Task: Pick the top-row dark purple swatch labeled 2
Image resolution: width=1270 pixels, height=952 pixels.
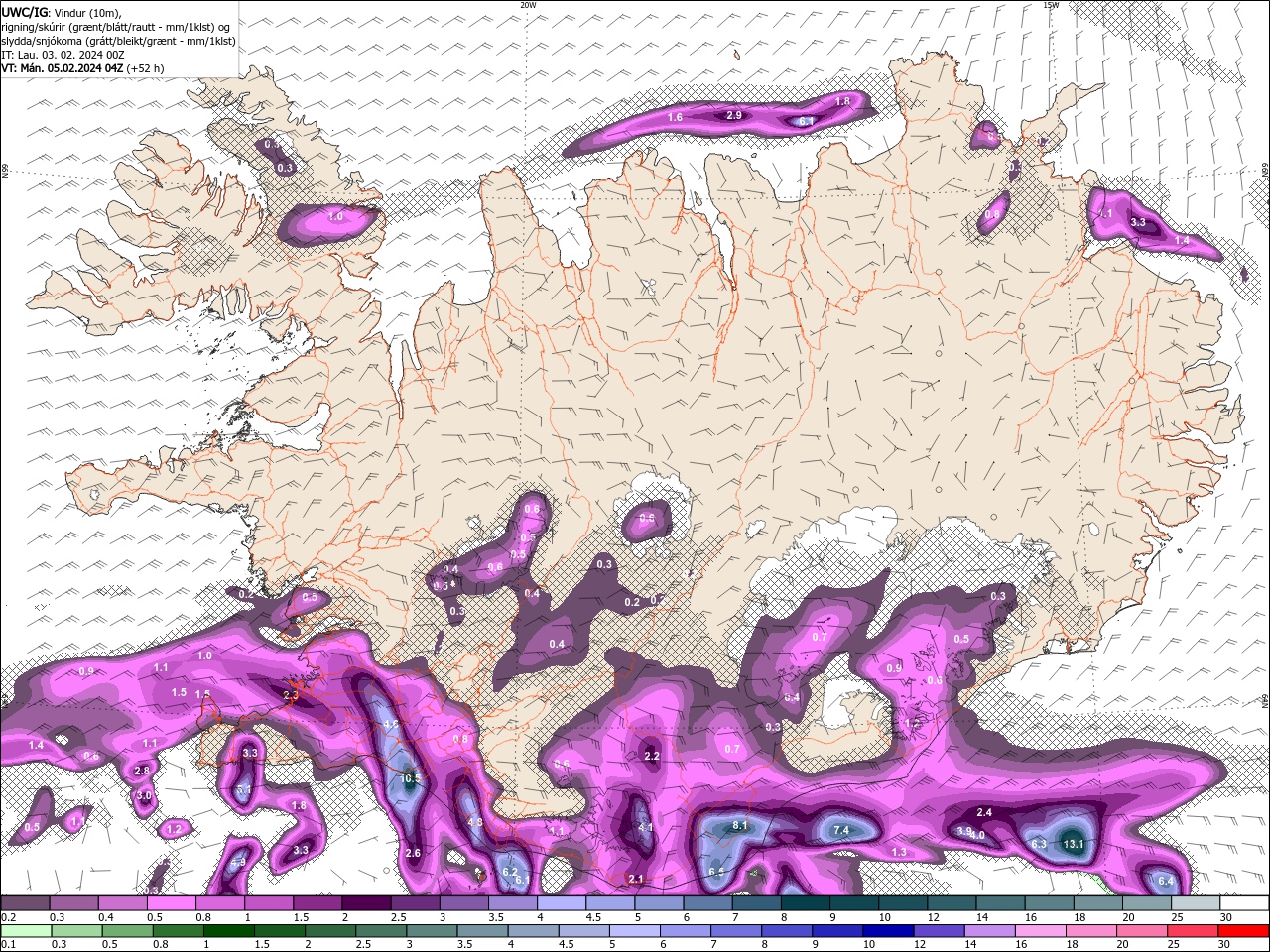Action: (366, 902)
